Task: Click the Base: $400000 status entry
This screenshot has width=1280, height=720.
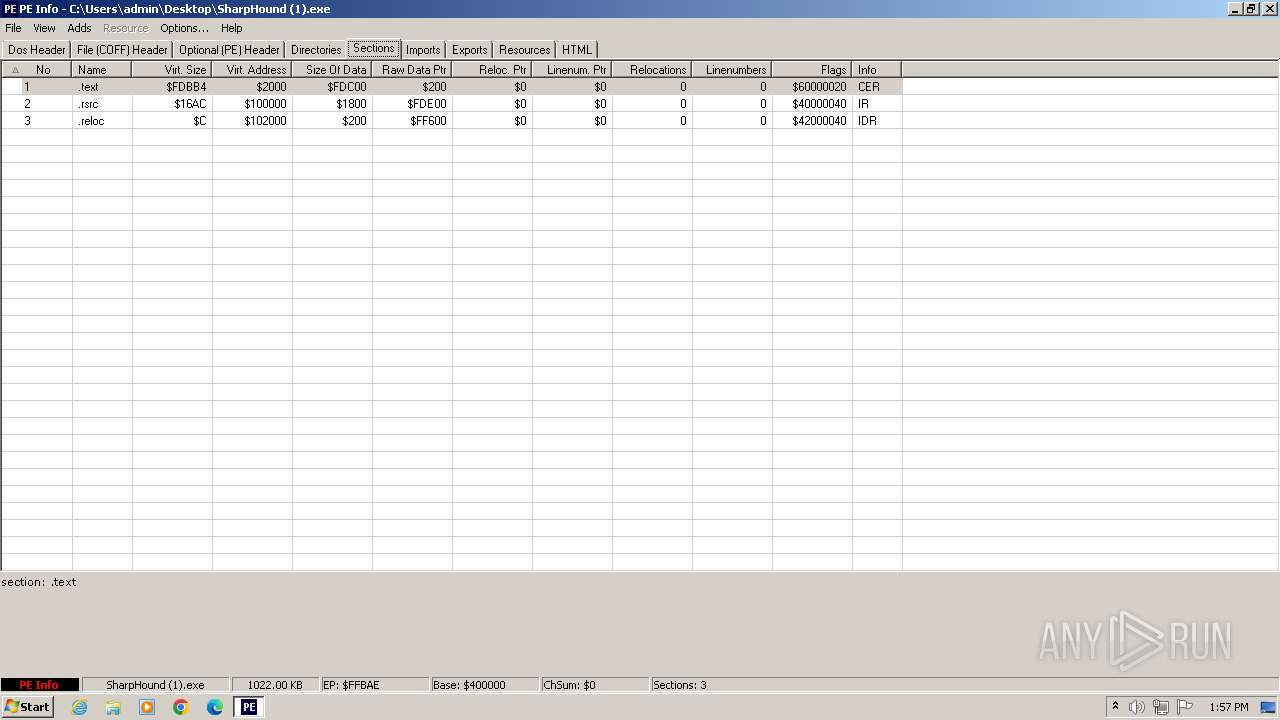Action: tap(485, 685)
